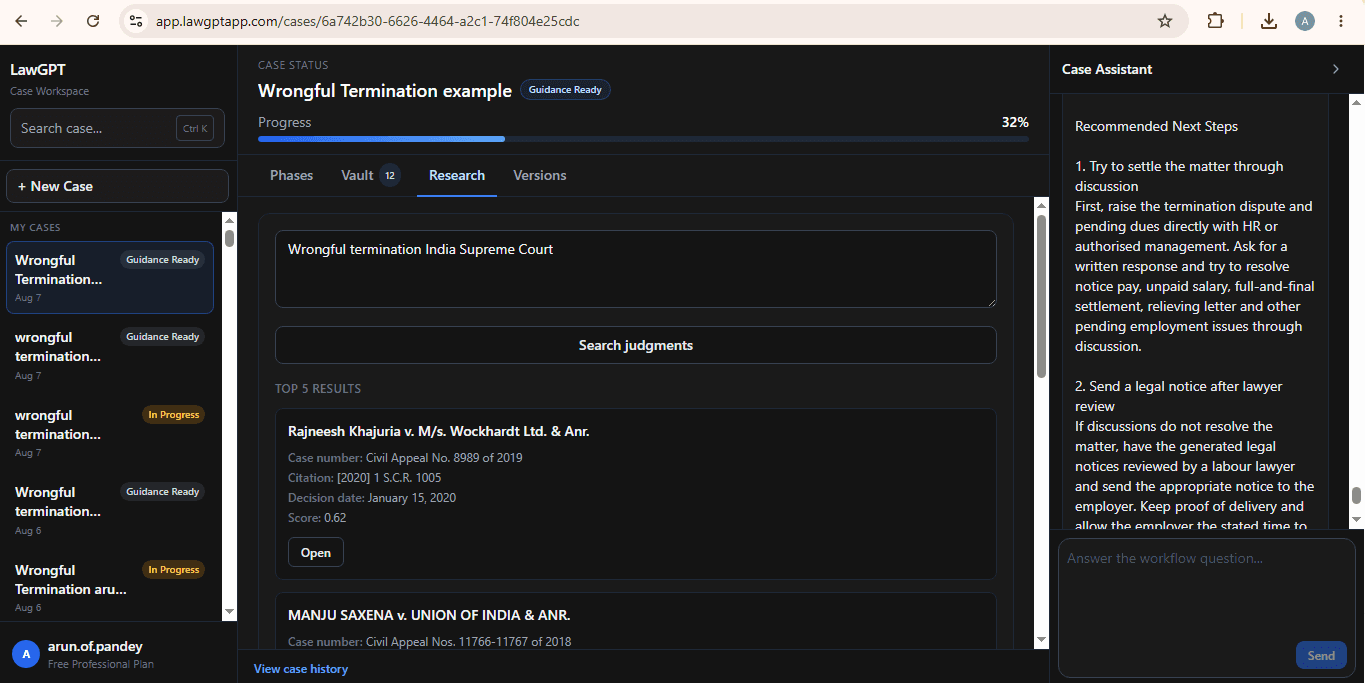This screenshot has width=1365, height=683.
Task: Click Wrongful Termination example case title
Action: [385, 91]
